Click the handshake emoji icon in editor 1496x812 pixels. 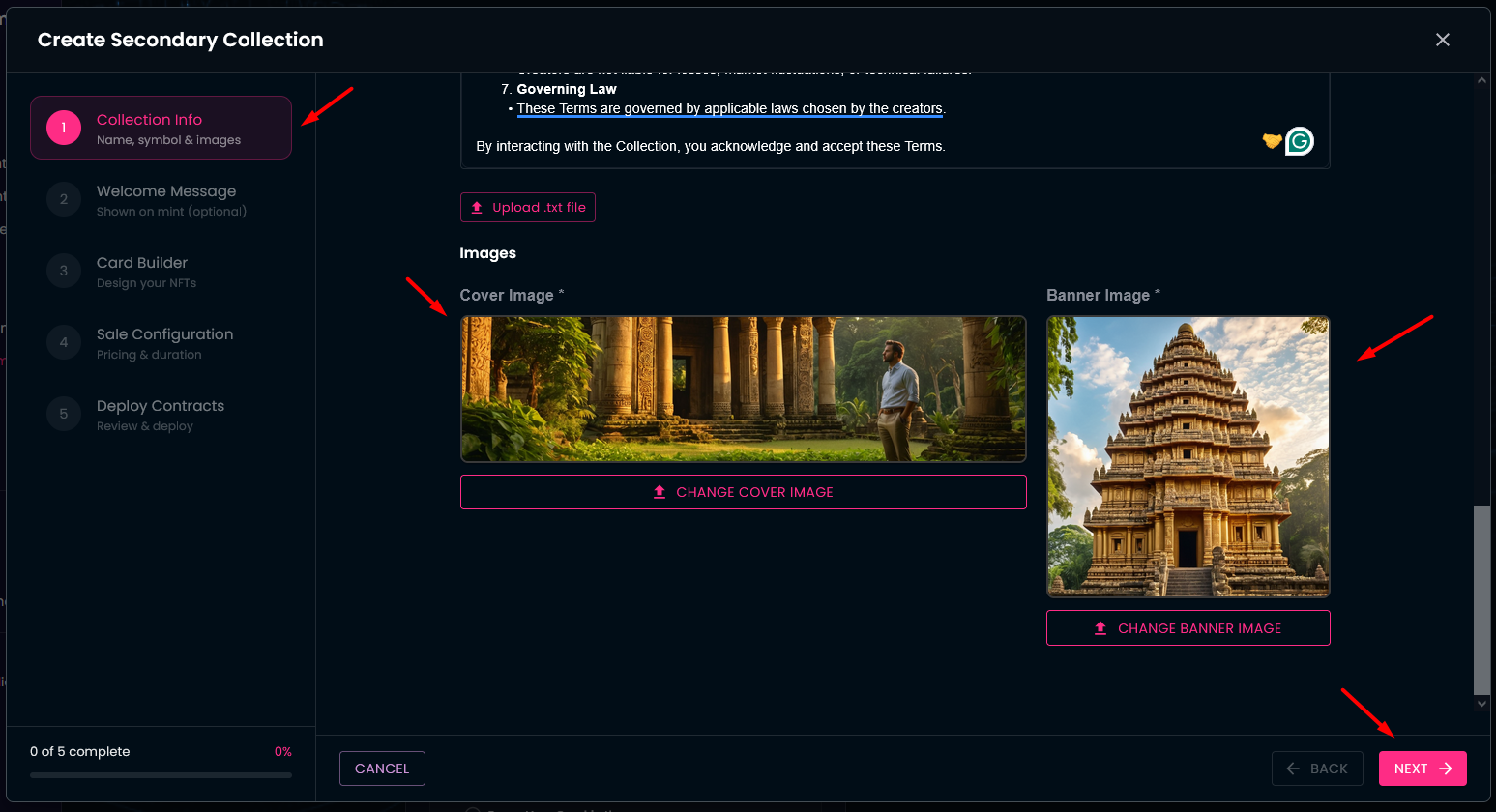point(1272,141)
